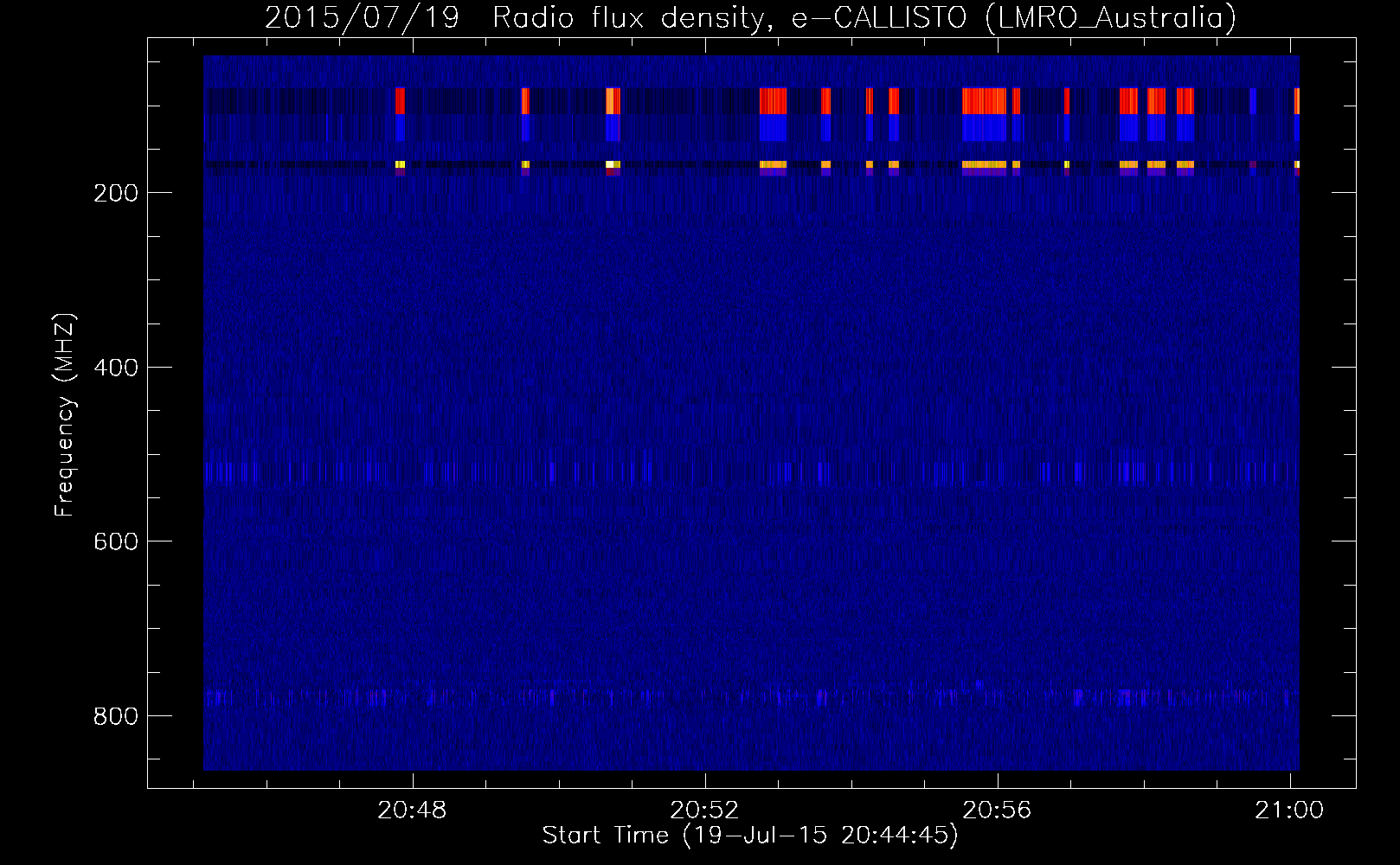Image resolution: width=1400 pixels, height=865 pixels.
Task: Click the '20:56' time tick label
Action: (x=998, y=811)
